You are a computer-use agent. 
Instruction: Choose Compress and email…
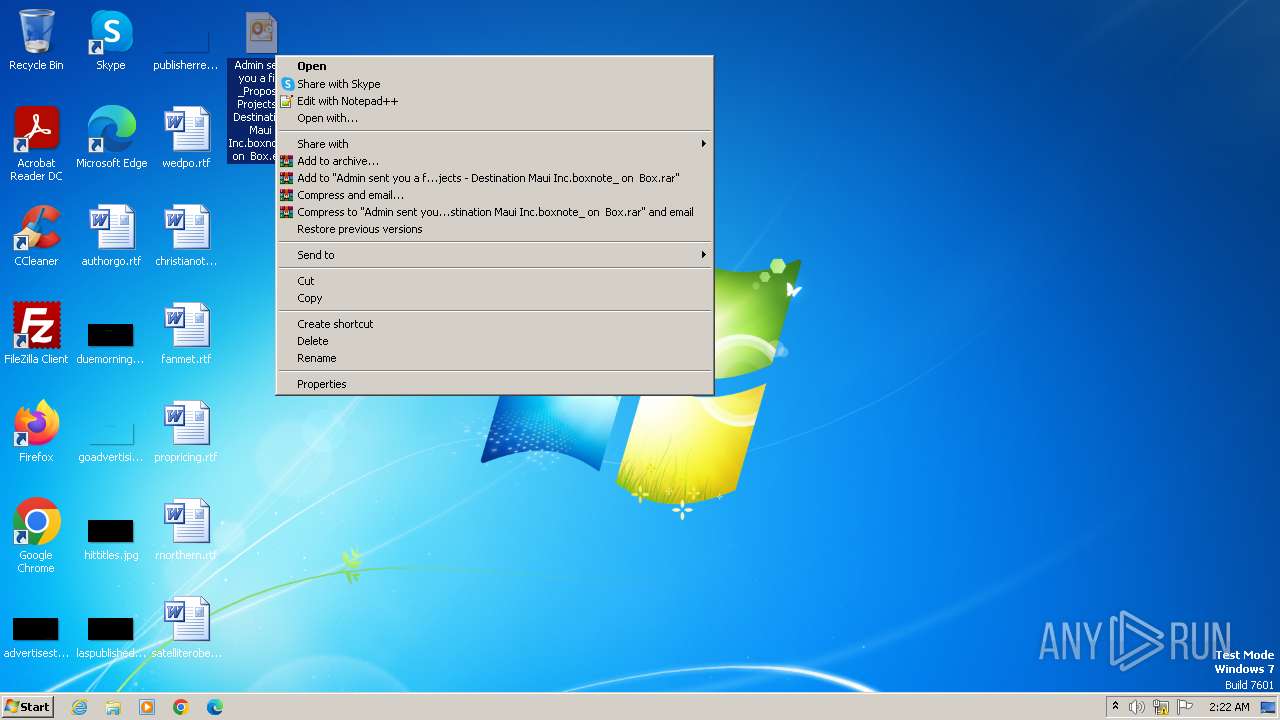point(495,195)
